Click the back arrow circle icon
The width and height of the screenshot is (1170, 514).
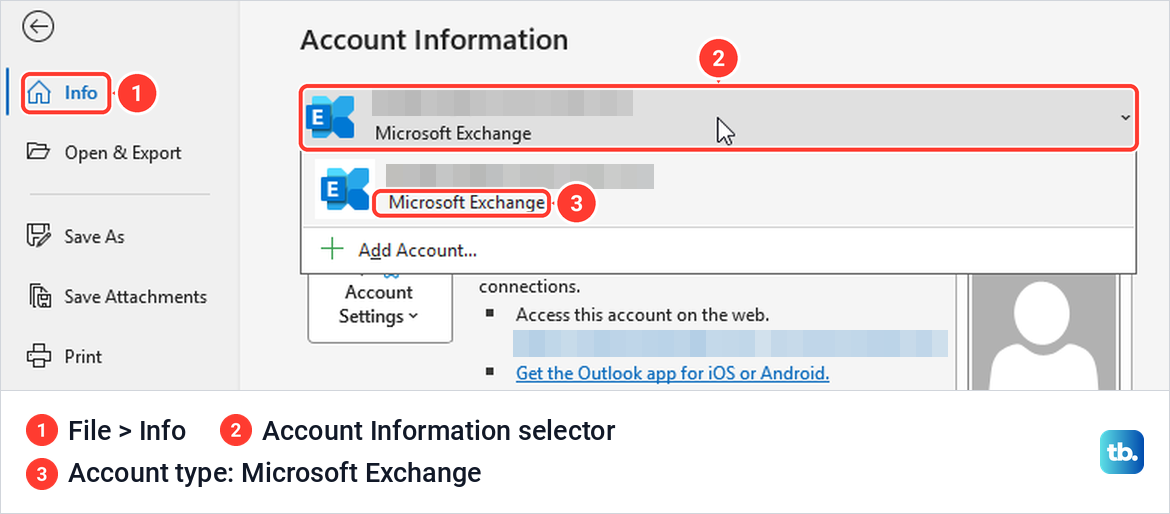point(37,28)
